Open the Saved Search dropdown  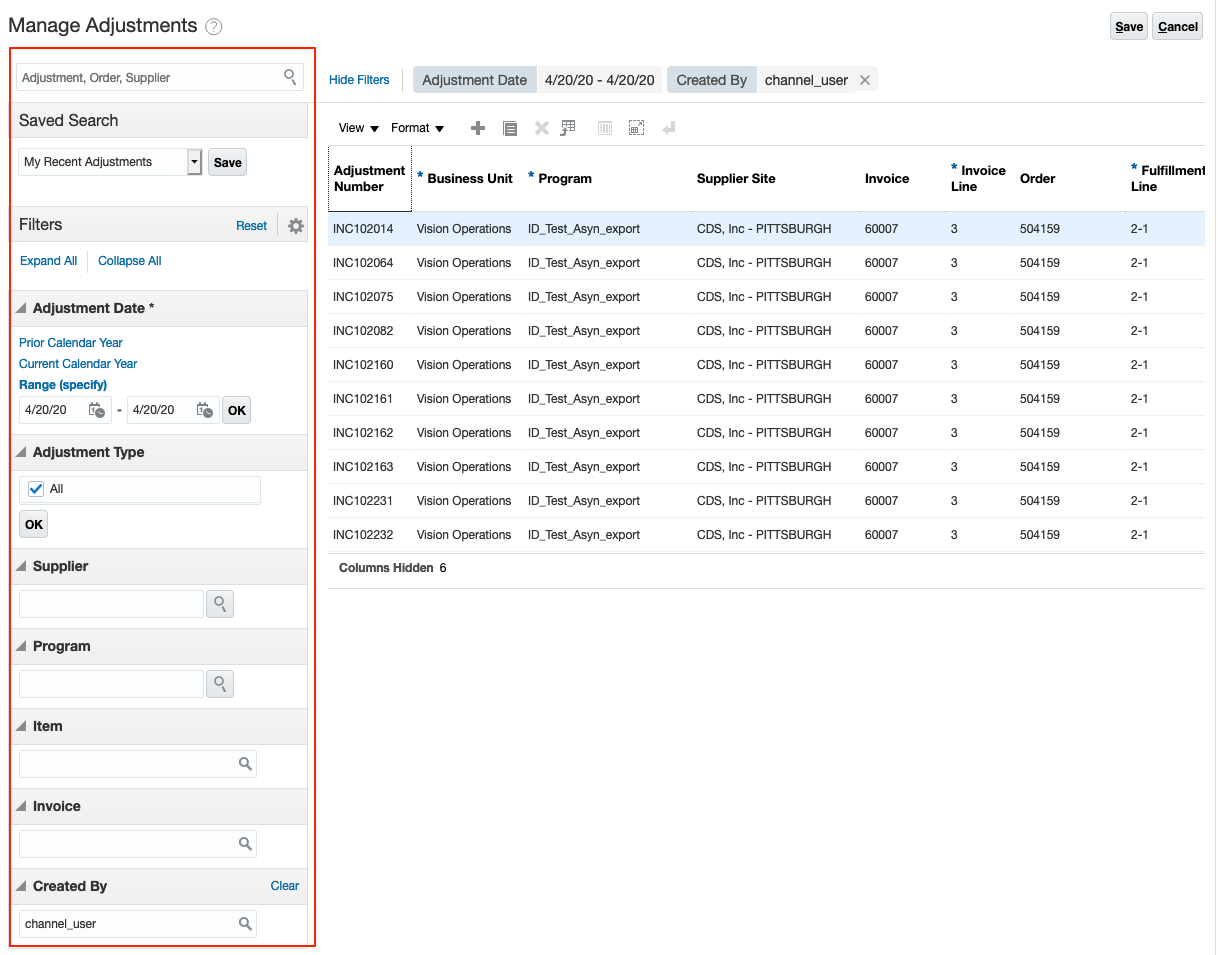tap(194, 161)
